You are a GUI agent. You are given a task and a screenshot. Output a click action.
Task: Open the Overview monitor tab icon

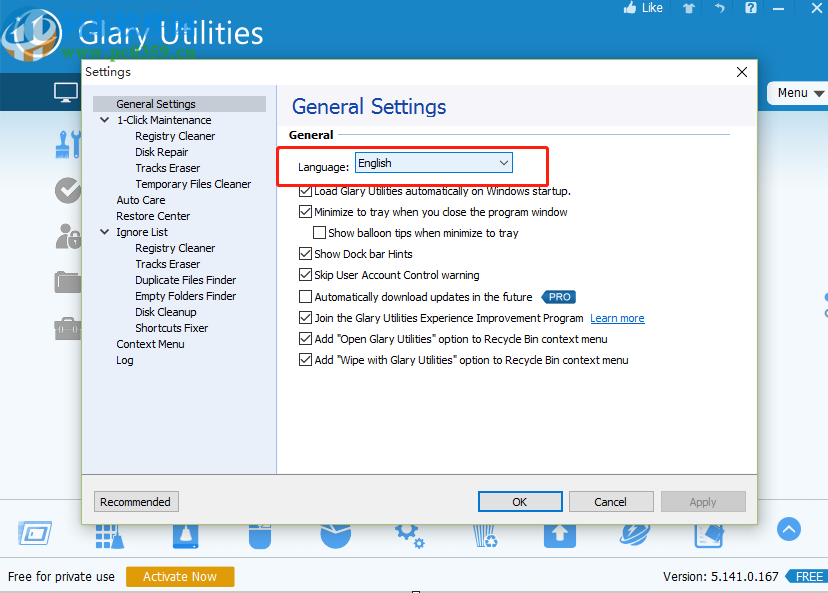66,92
